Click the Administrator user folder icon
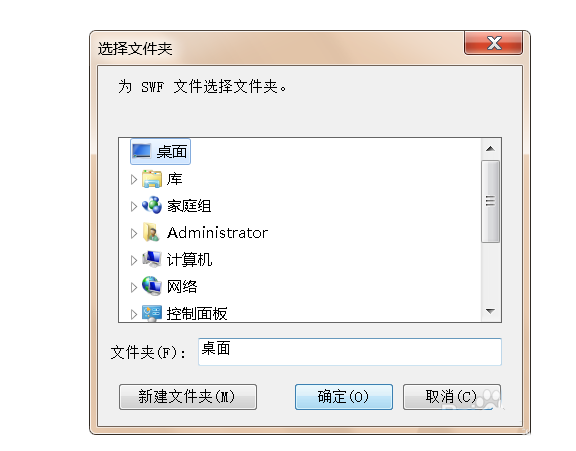 152,232
